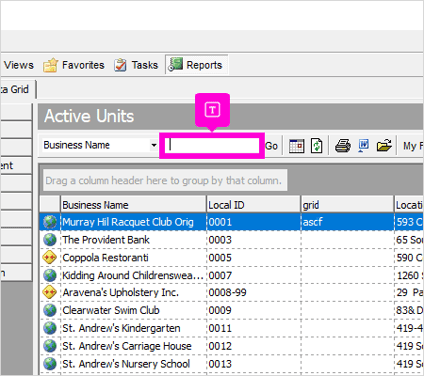424x376 pixels.
Task: Select St. Andrew's Kindergarten row
Action: point(231,328)
